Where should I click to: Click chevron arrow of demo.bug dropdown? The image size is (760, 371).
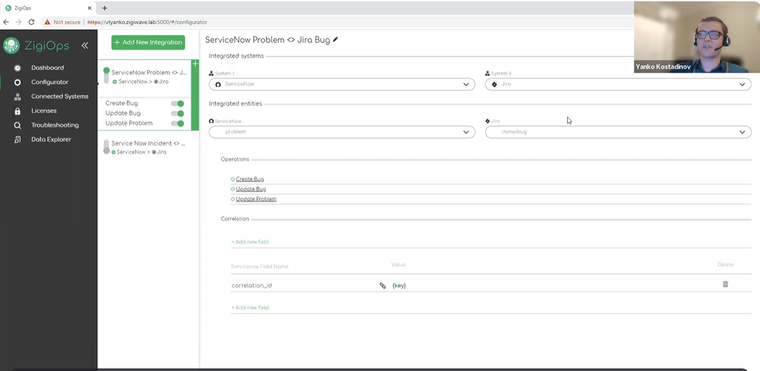[742, 132]
